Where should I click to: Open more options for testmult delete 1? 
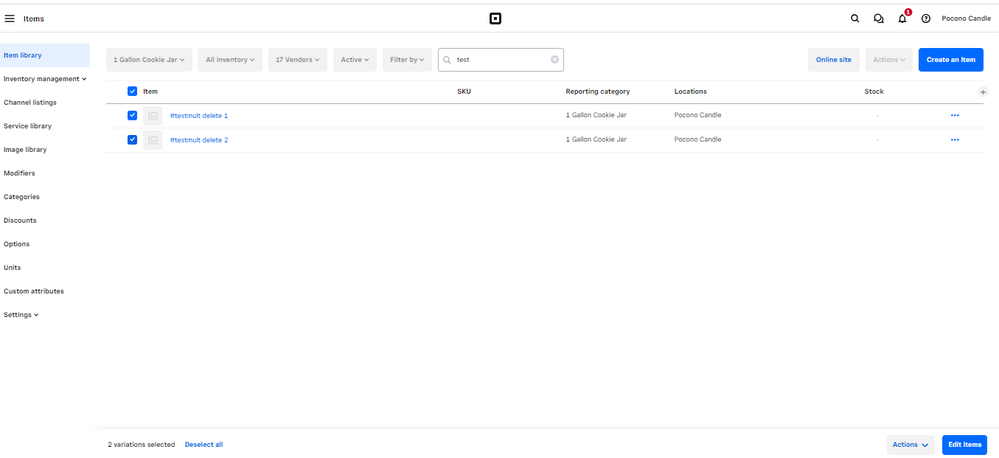tap(954, 116)
